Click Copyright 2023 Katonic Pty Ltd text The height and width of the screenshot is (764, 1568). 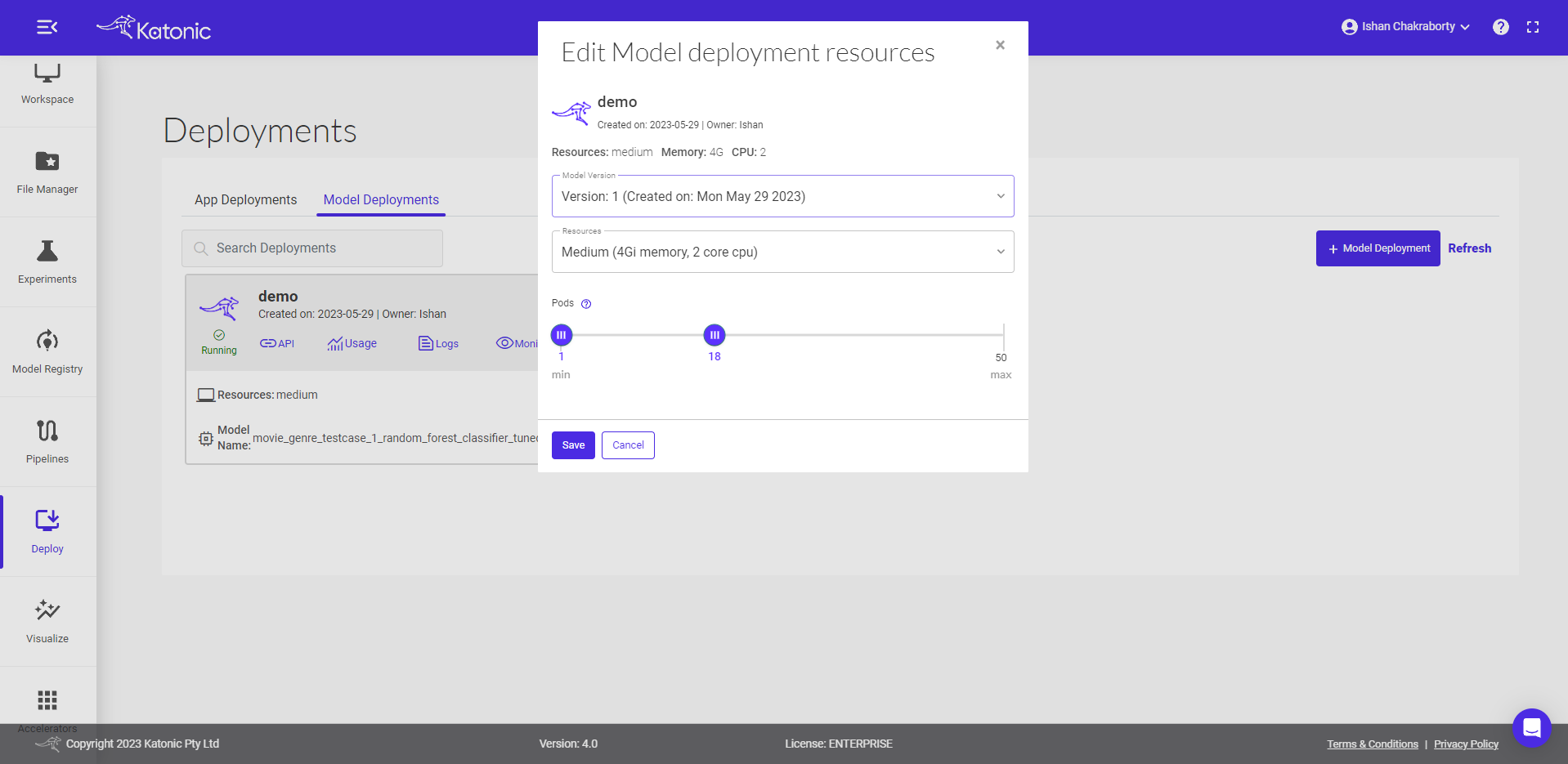pyautogui.click(x=142, y=744)
